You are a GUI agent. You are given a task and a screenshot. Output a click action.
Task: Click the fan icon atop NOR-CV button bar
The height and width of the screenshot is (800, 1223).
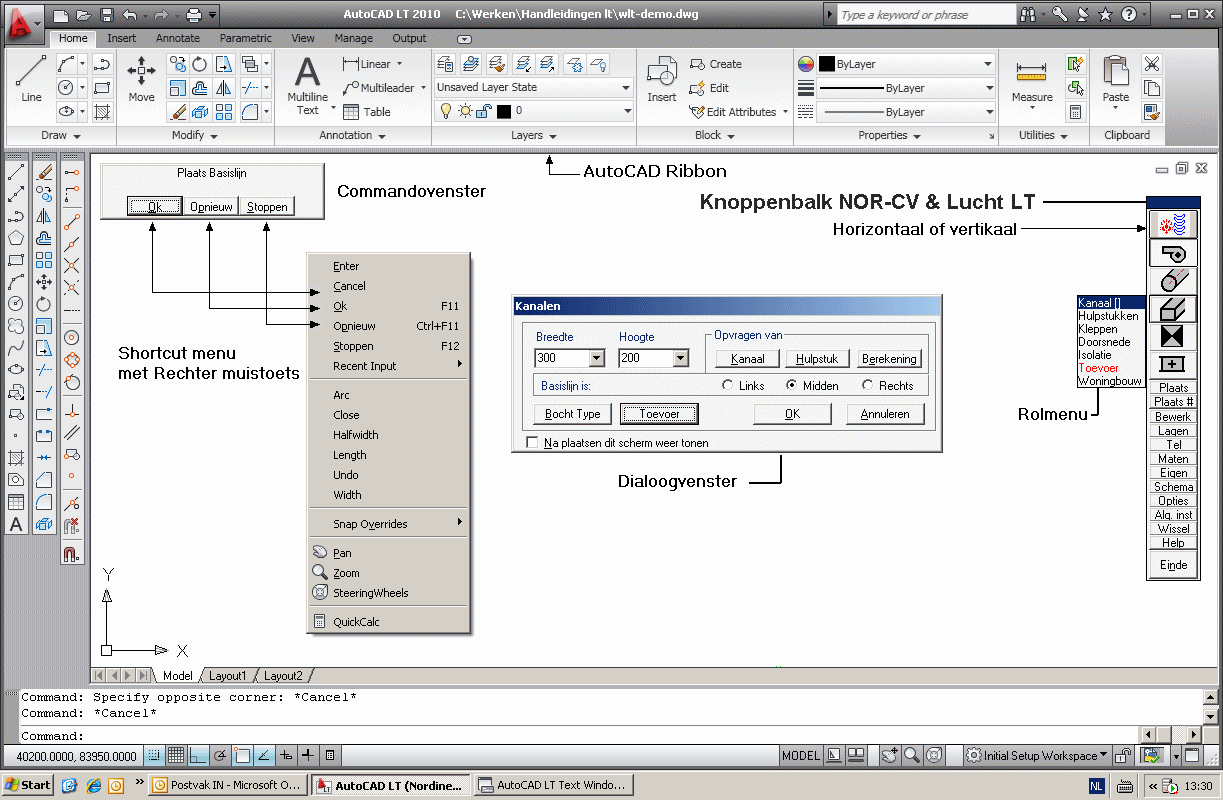tap(1171, 225)
